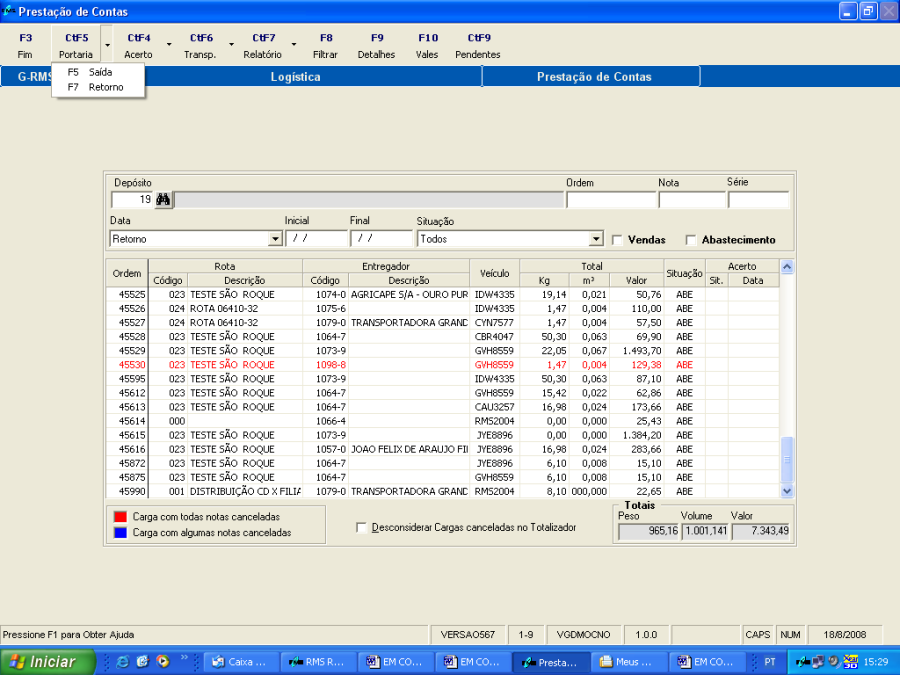Screen dimensions: 900x675
Task: Click the second quick launch browser icon
Action: point(143,662)
